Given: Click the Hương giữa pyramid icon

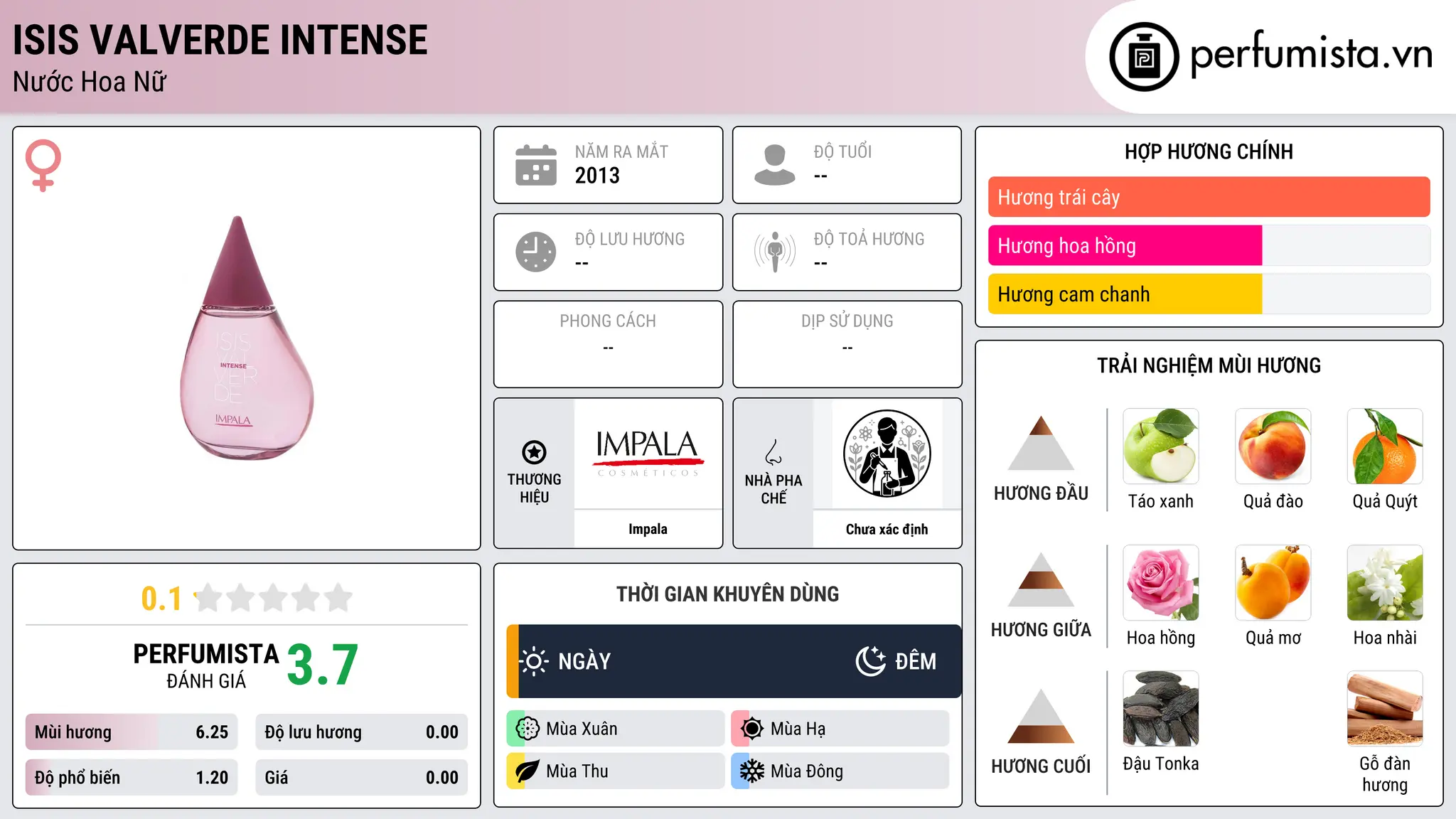Looking at the screenshot, I should tap(1041, 579).
